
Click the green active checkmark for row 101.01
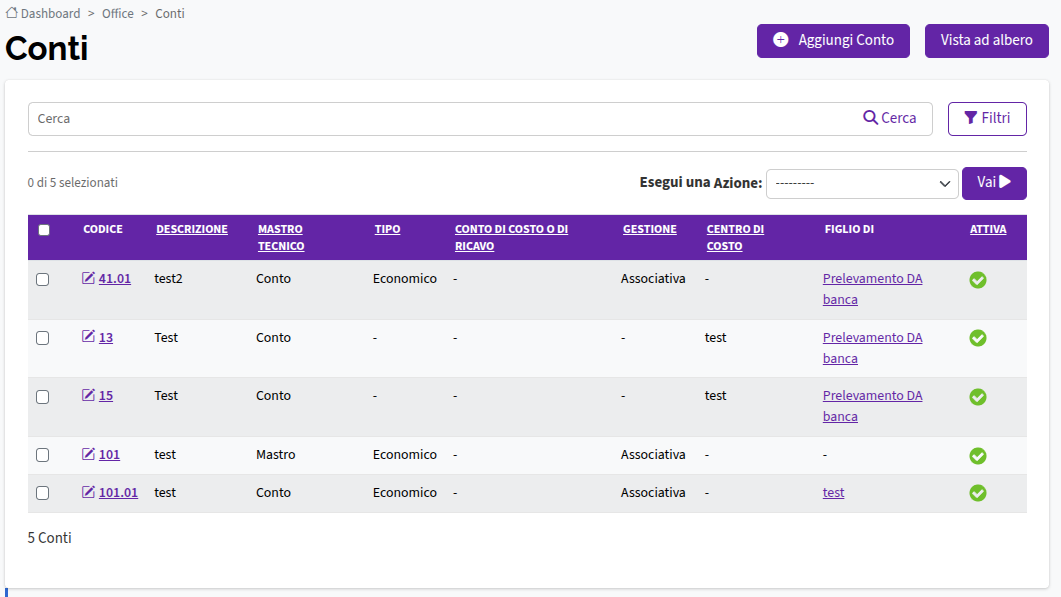tap(978, 493)
